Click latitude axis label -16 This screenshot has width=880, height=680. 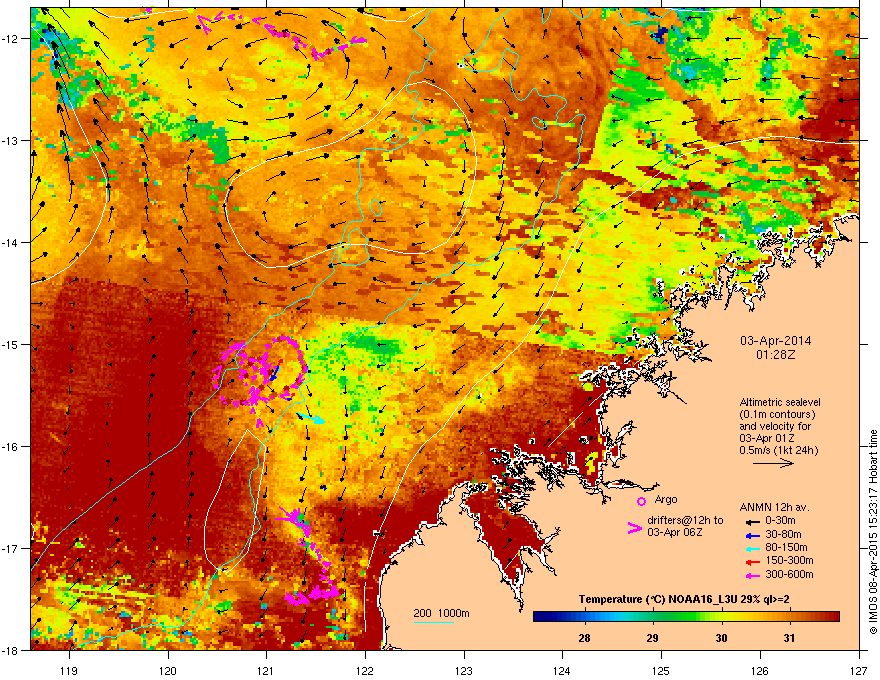10,447
